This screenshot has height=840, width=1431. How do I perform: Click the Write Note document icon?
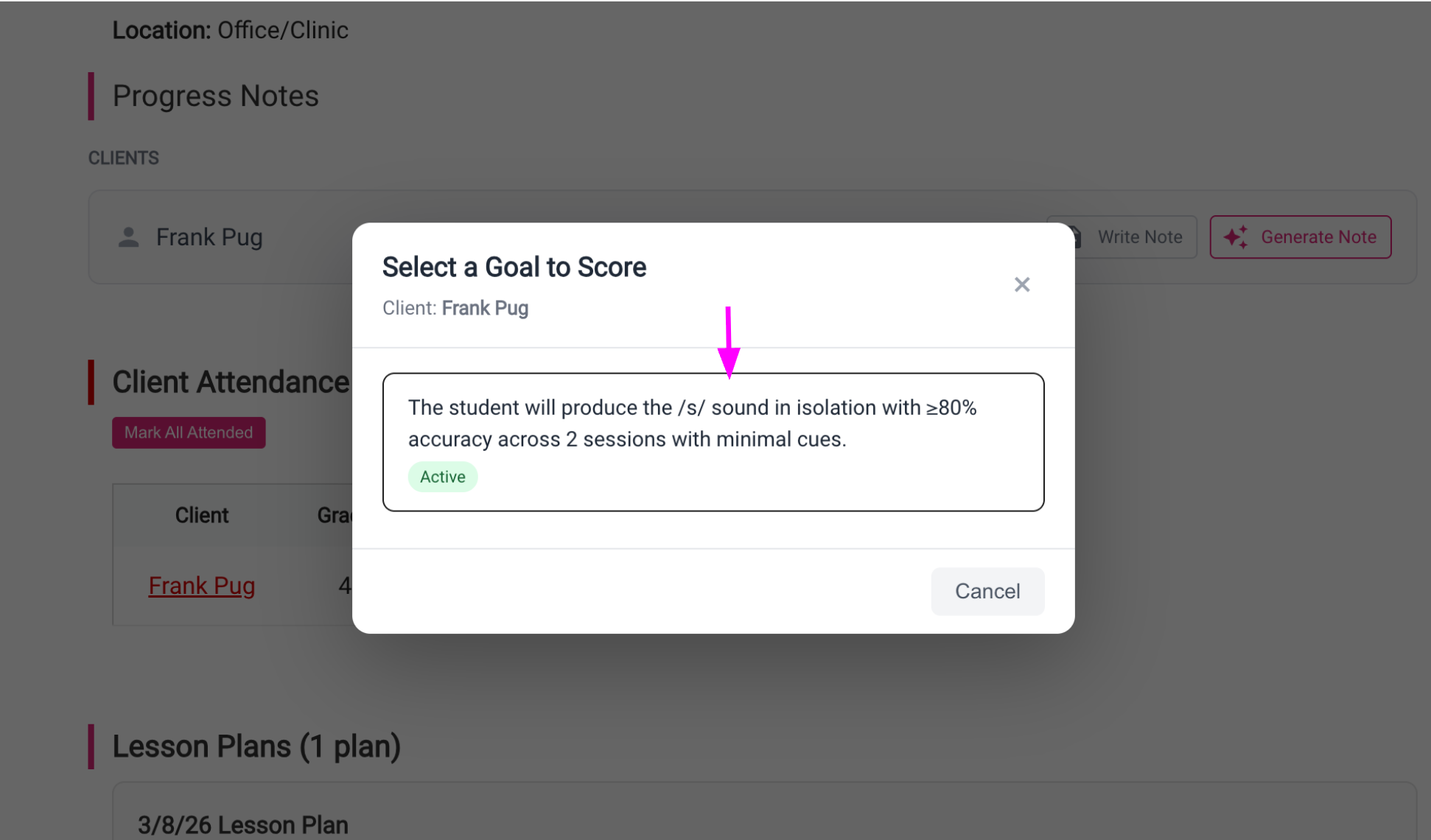tap(1077, 237)
